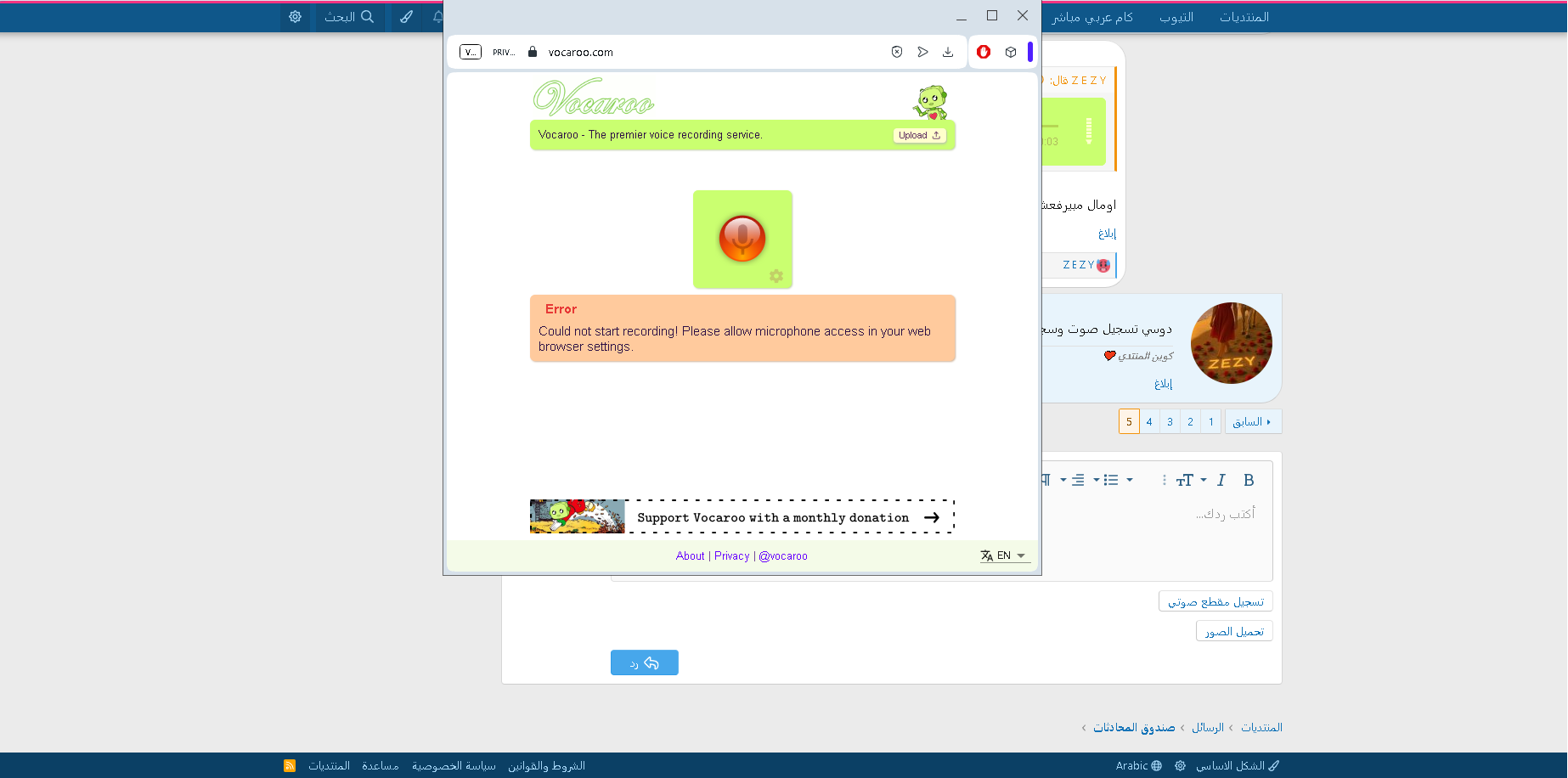Click the report link إبلاغ under quoted message
Image resolution: width=1568 pixels, height=778 pixels.
point(1107,234)
